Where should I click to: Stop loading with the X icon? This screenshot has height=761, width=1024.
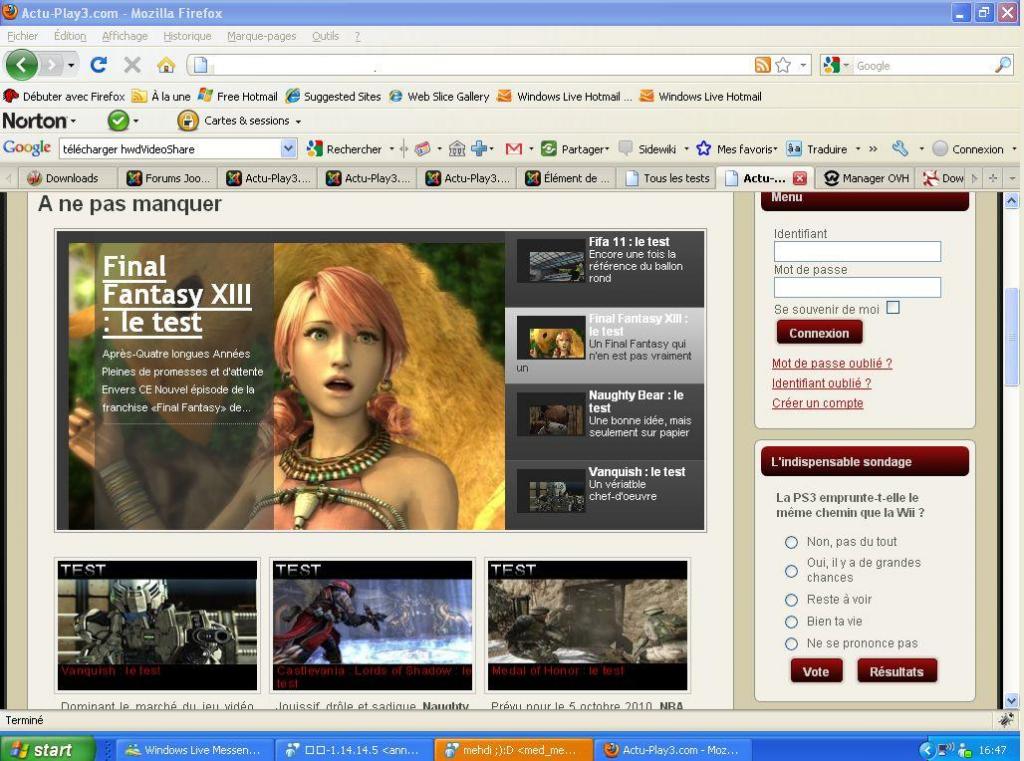133,65
